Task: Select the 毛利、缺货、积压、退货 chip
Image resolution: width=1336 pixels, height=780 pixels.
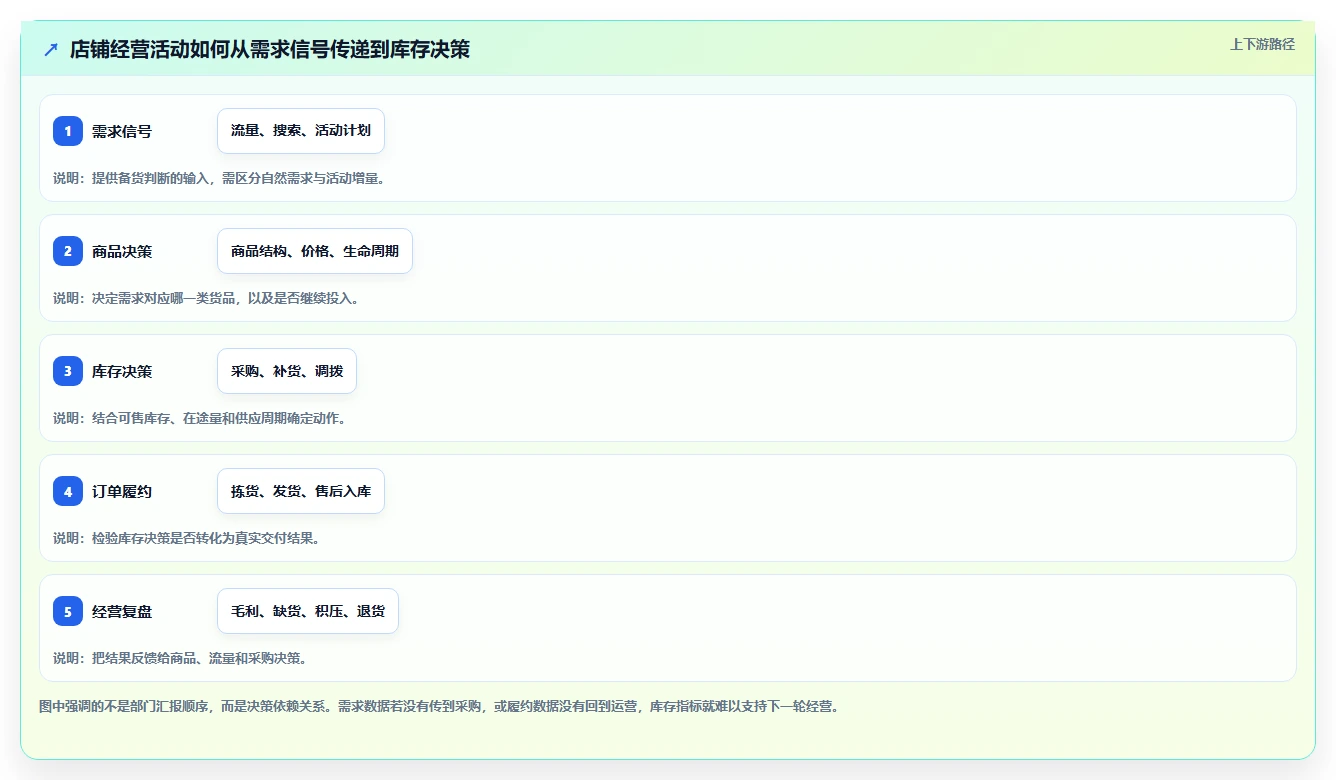Action: coord(308,611)
